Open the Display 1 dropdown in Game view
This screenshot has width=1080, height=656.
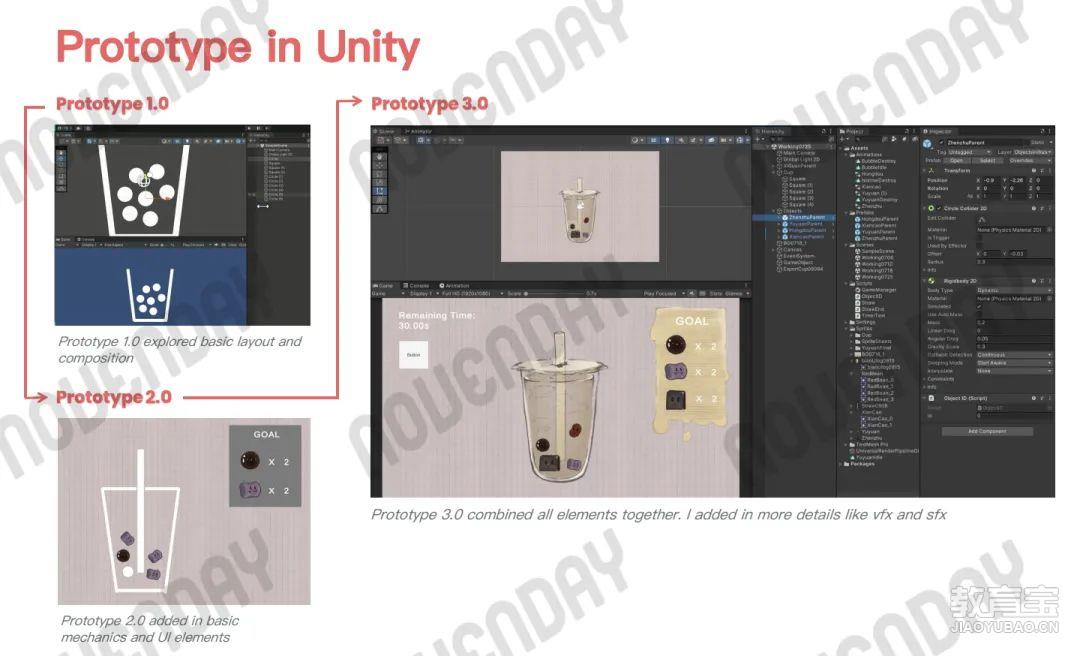[422, 294]
